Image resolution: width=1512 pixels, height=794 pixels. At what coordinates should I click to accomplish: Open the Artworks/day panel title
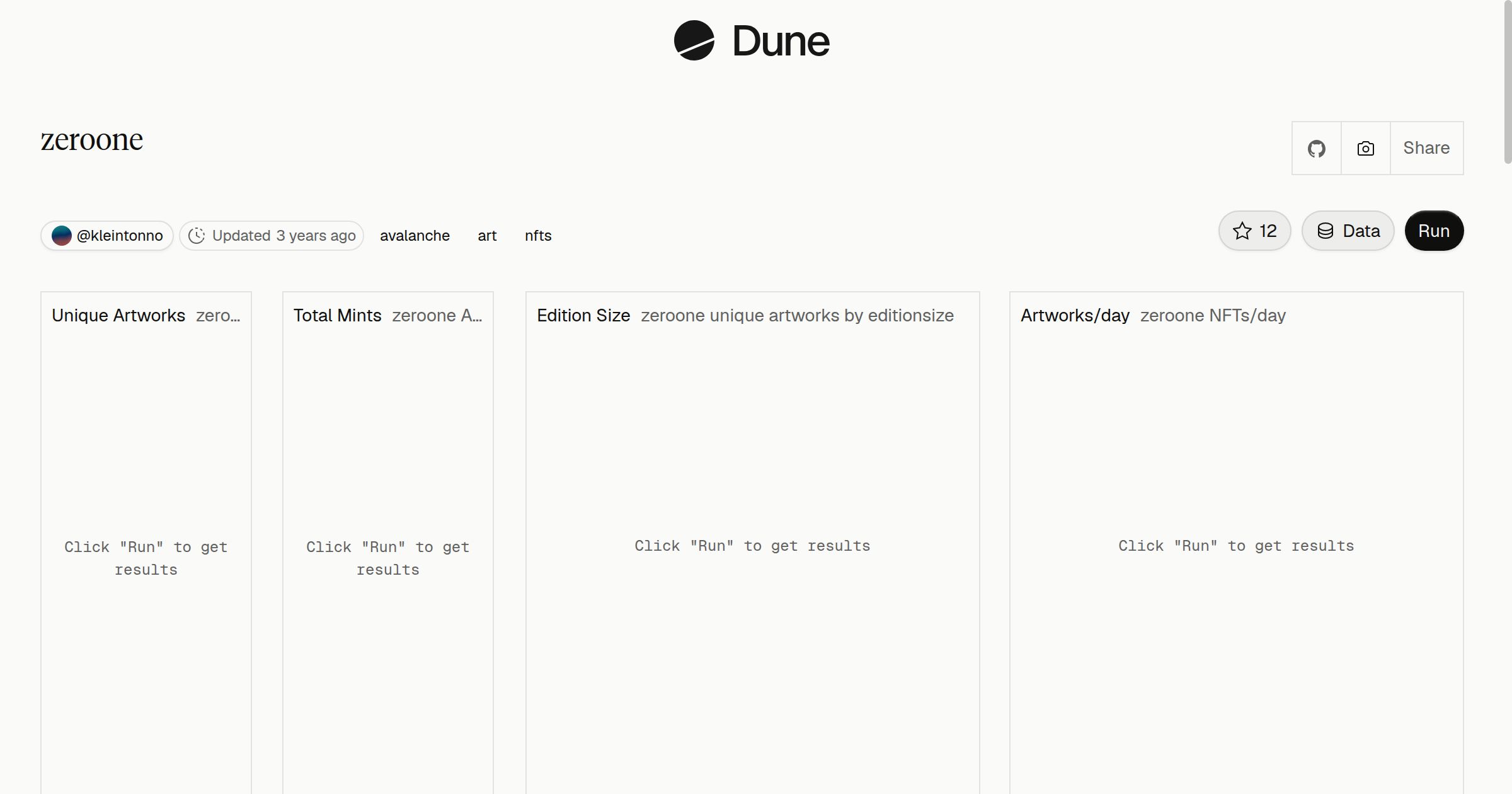coord(1075,315)
